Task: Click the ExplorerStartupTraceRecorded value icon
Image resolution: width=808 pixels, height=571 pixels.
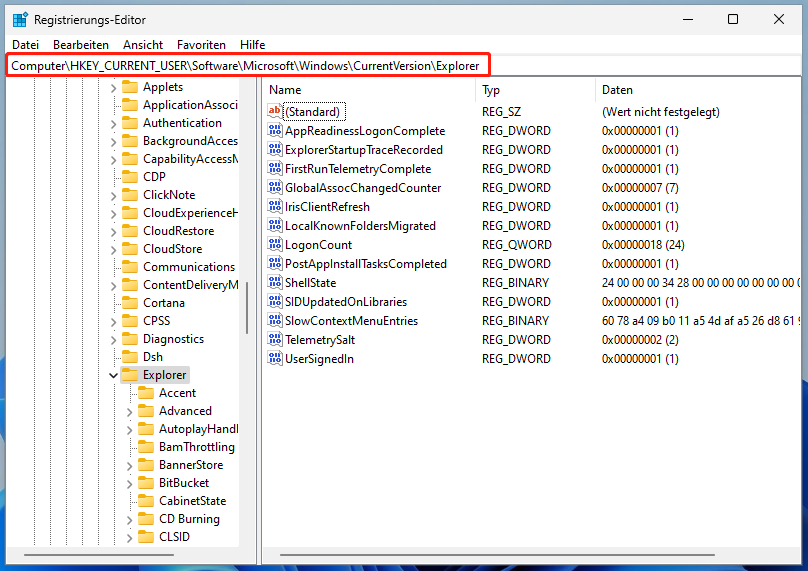Action: (x=275, y=149)
